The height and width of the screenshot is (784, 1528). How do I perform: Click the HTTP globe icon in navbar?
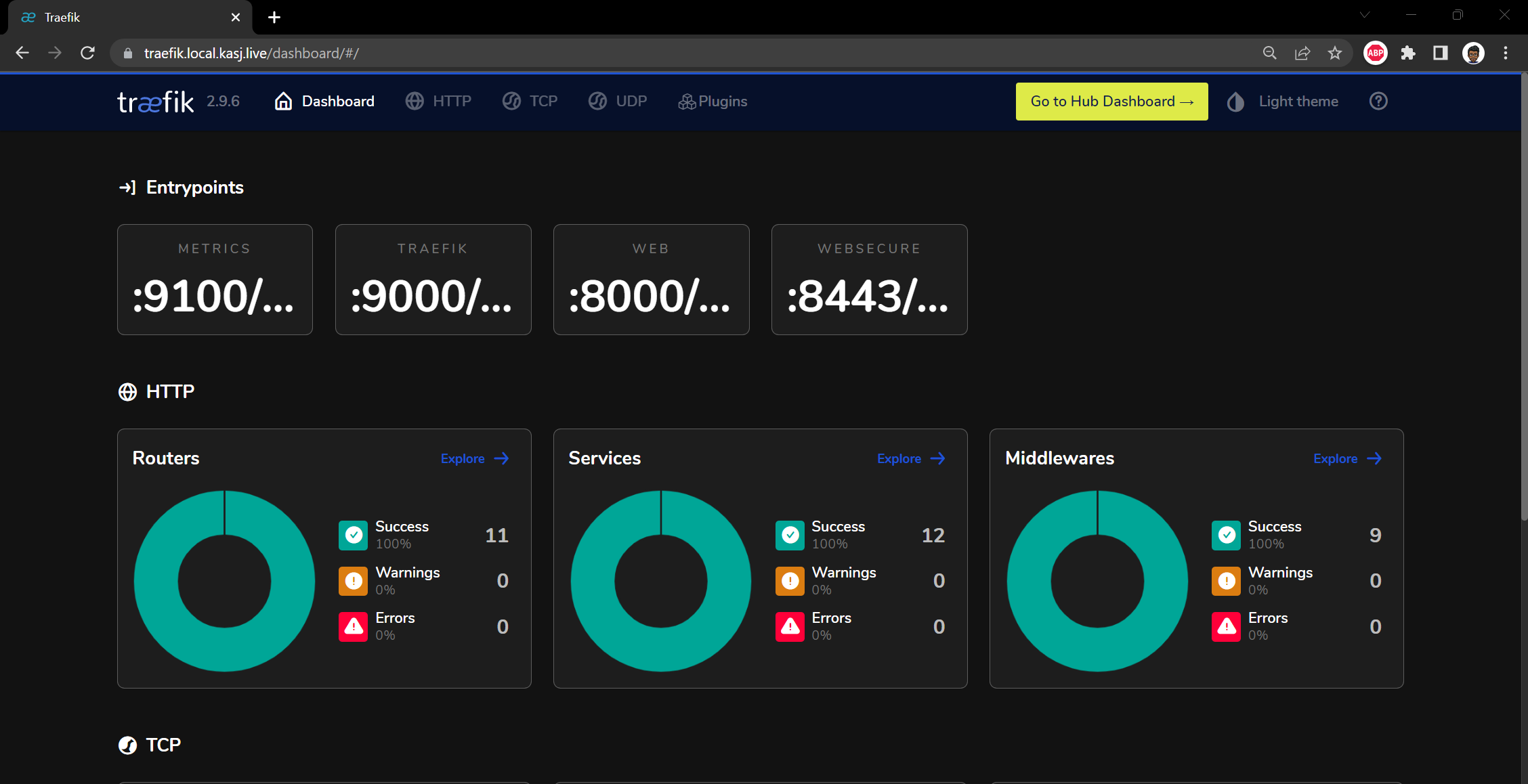tap(416, 101)
